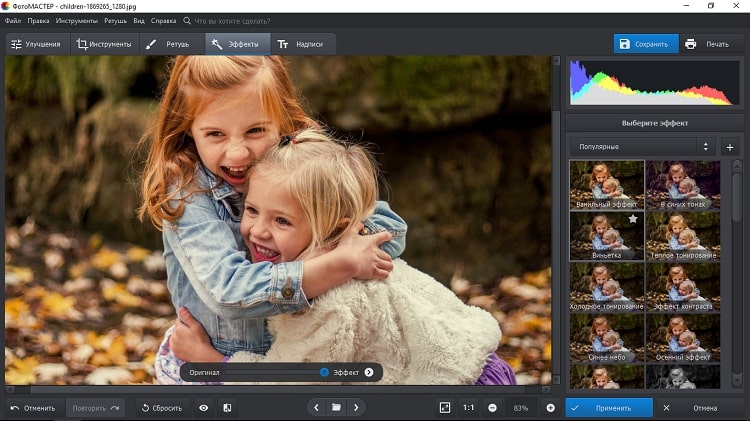This screenshot has height=421, width=750.
Task: Click the arrow next to Эффект slider
Action: tap(369, 372)
